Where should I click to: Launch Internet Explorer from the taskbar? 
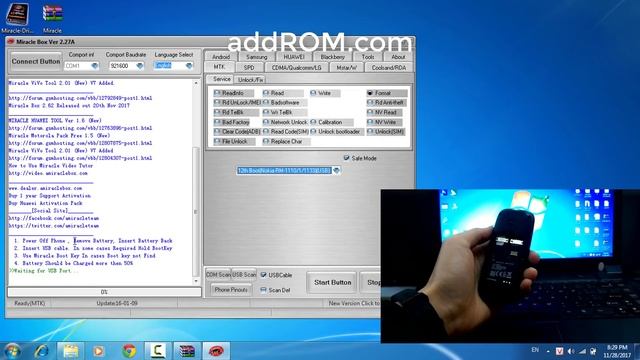41,351
